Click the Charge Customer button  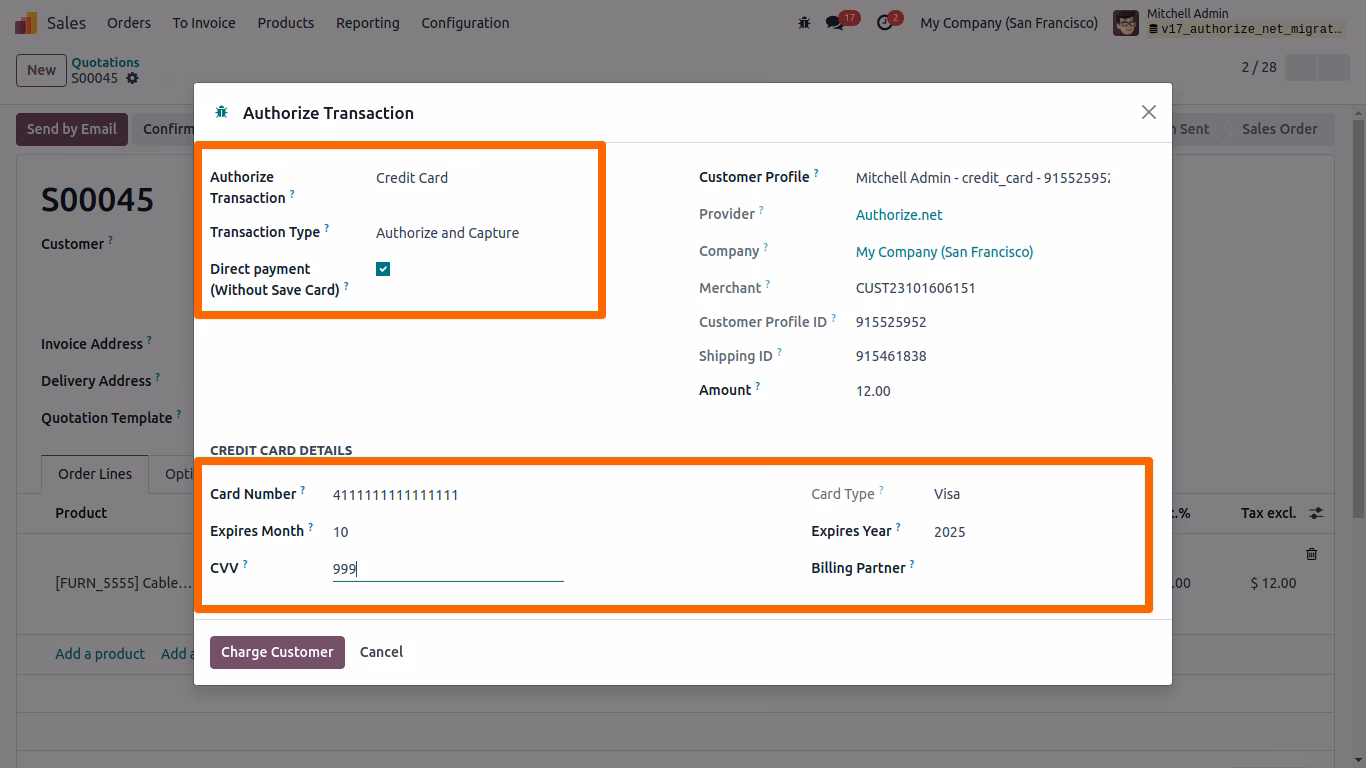point(277,652)
